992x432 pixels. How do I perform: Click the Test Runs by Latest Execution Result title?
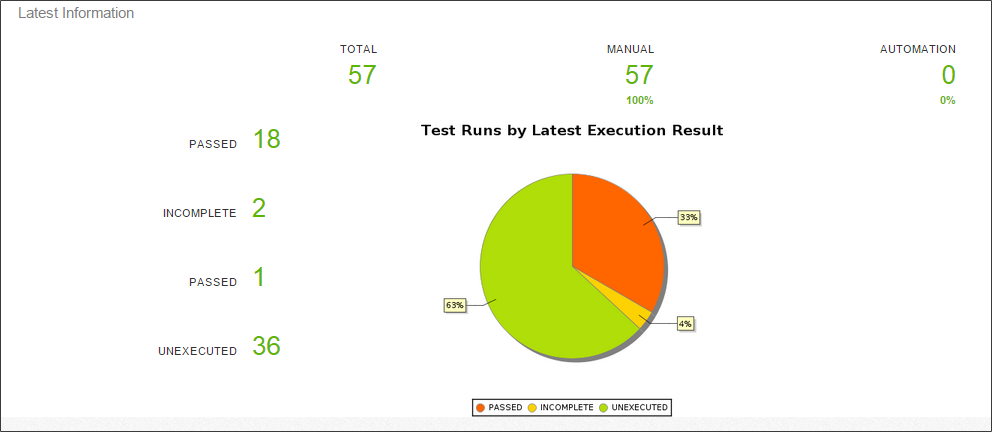[572, 130]
